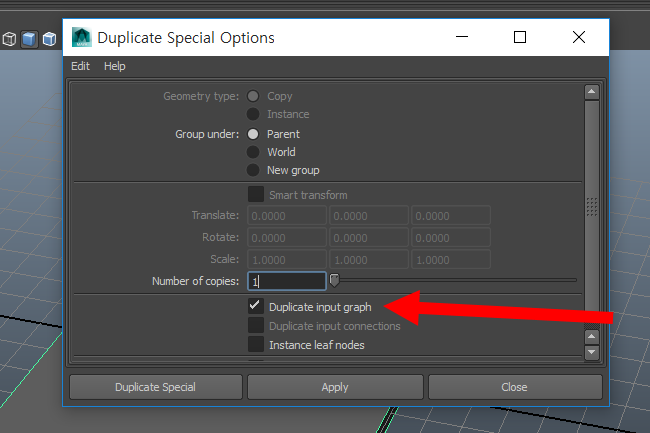Click the top scroll up arrow
The image size is (650, 433).
tap(592, 92)
